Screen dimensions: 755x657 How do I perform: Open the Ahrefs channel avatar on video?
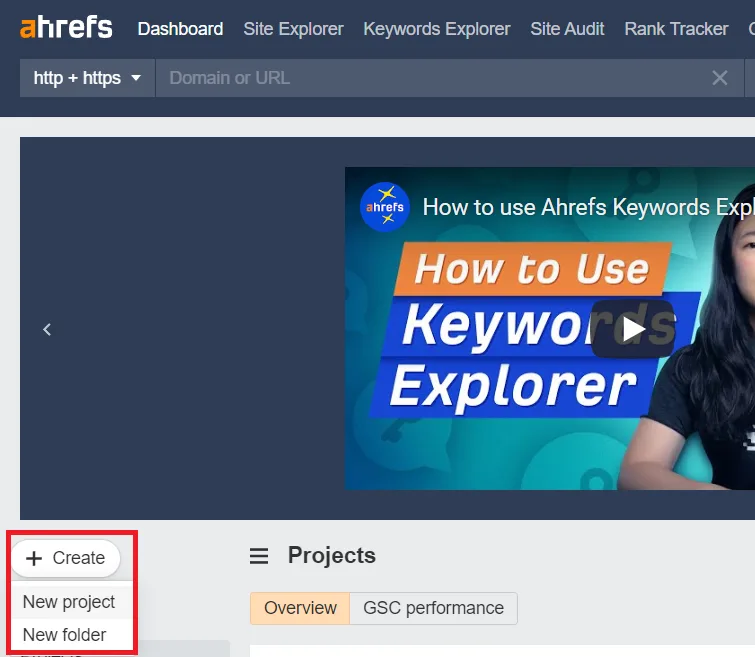[x=385, y=207]
